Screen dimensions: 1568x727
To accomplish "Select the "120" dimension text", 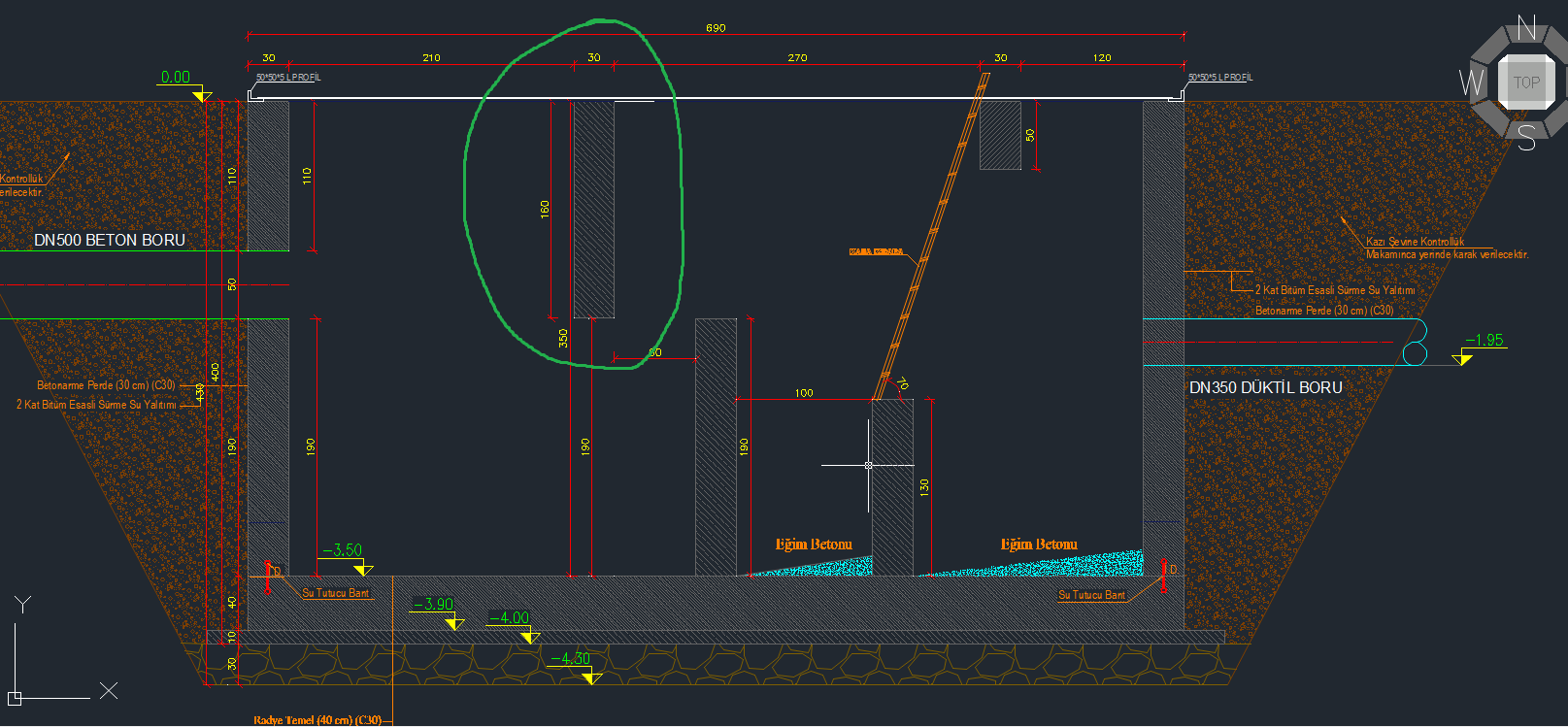I will 1102,58.
